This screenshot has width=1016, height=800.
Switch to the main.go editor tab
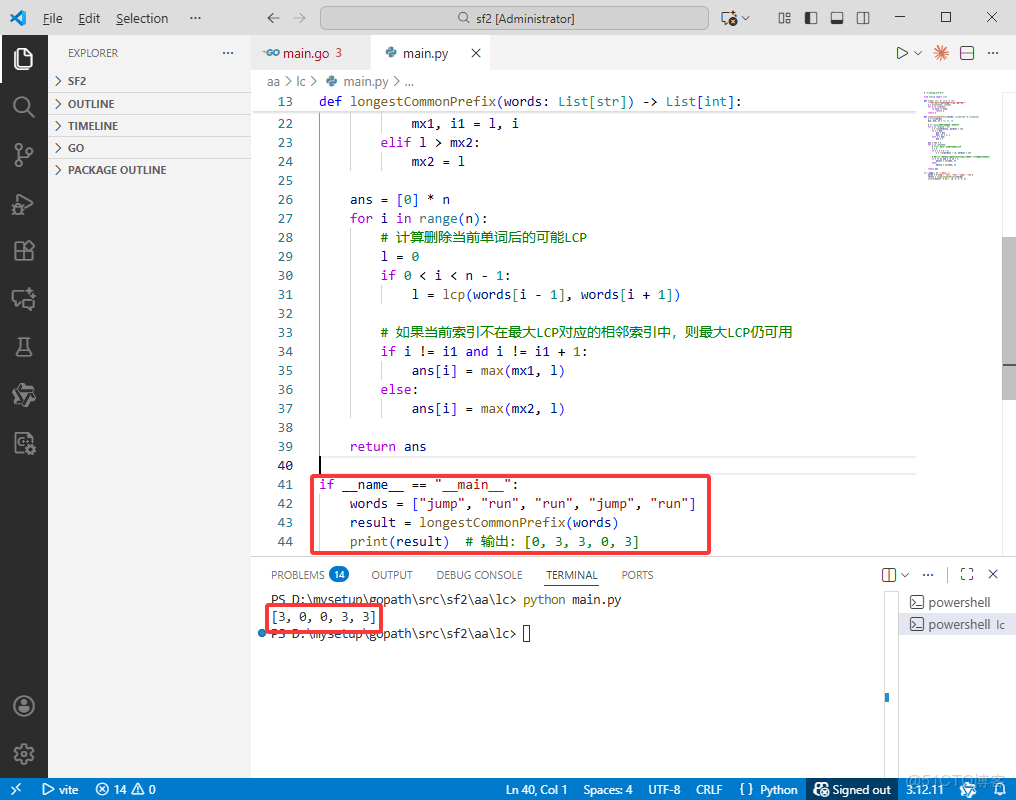click(x=305, y=53)
